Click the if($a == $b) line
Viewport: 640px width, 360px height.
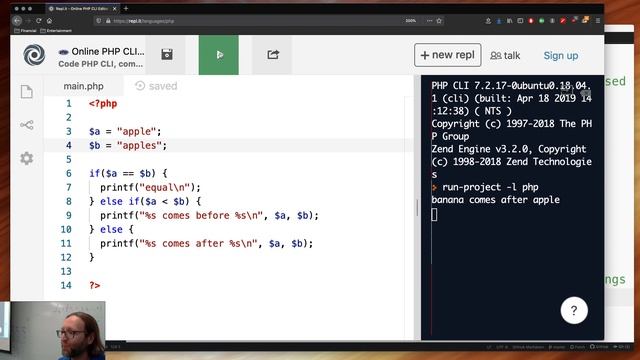tap(128, 173)
